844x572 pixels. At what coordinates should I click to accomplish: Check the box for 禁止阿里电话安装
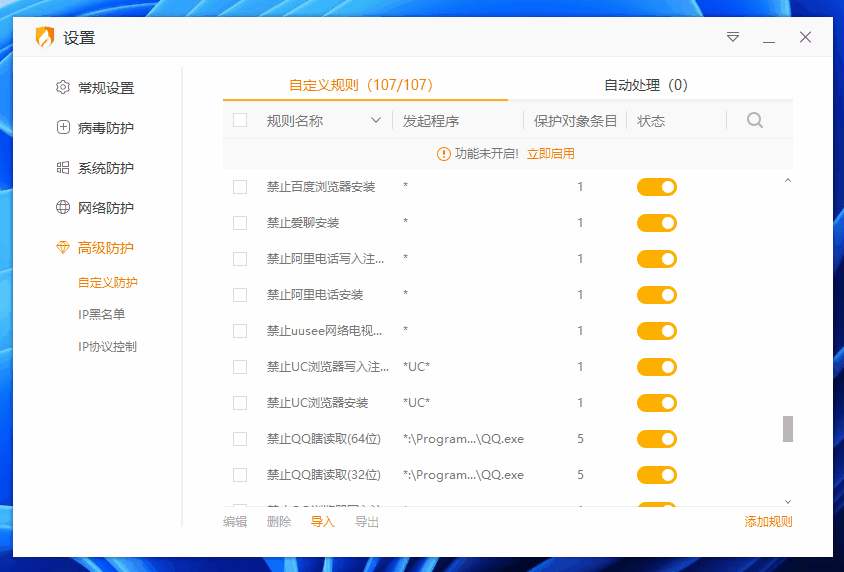[240, 295]
